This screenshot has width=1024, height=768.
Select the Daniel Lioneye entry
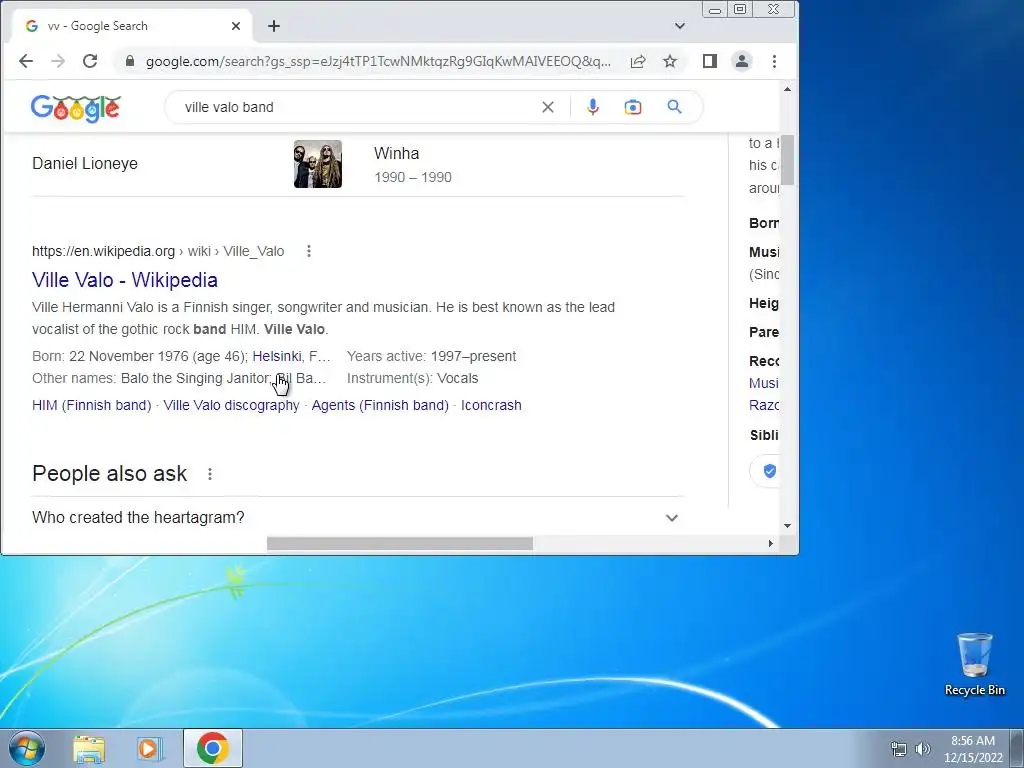(85, 163)
